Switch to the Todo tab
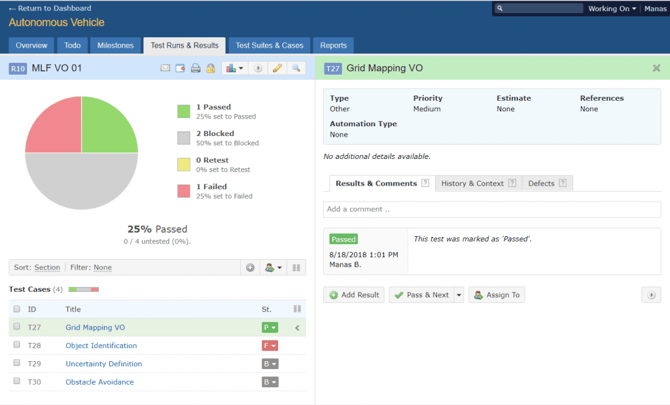670x405 pixels. tap(72, 45)
